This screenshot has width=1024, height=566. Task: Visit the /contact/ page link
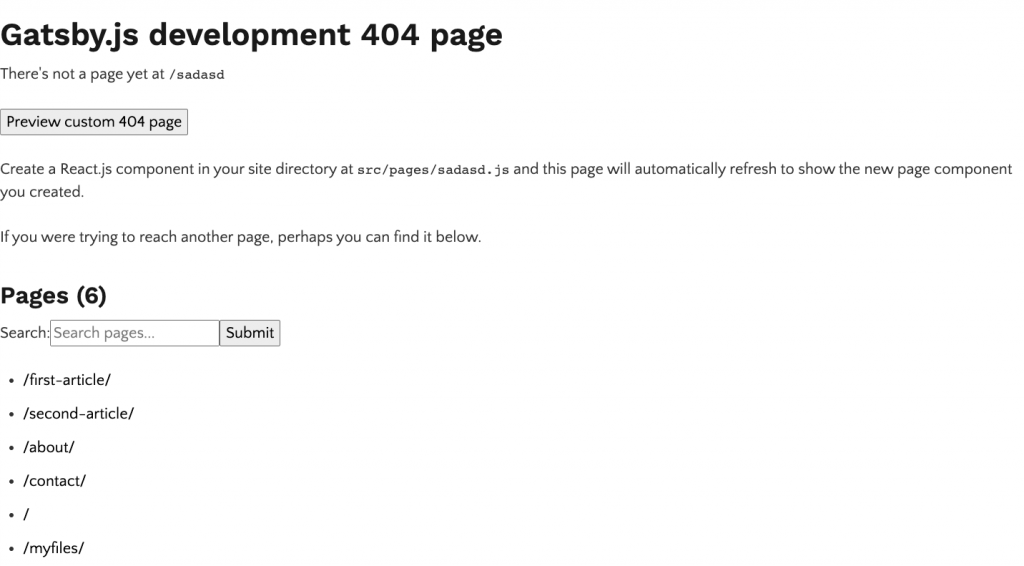[x=55, y=481]
